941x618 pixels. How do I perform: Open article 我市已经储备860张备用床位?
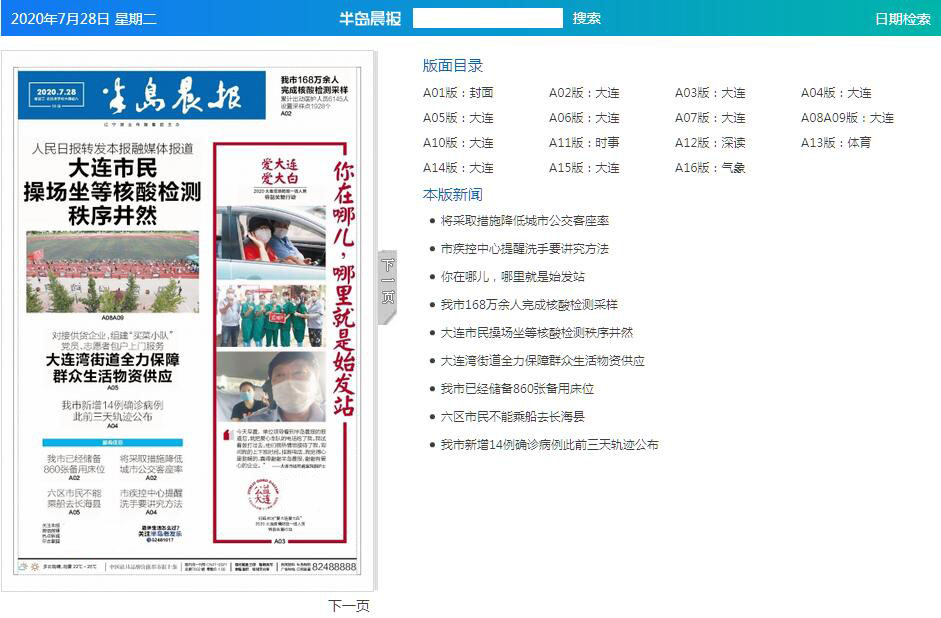pyautogui.click(x=517, y=389)
